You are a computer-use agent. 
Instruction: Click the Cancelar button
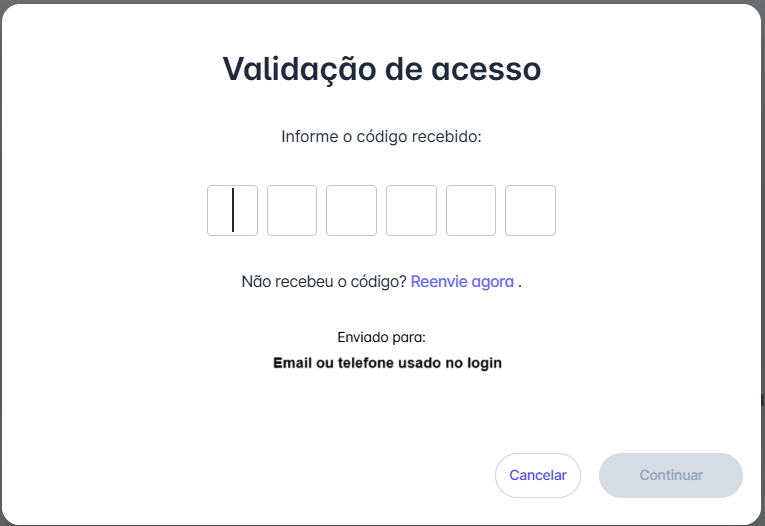tap(538, 475)
